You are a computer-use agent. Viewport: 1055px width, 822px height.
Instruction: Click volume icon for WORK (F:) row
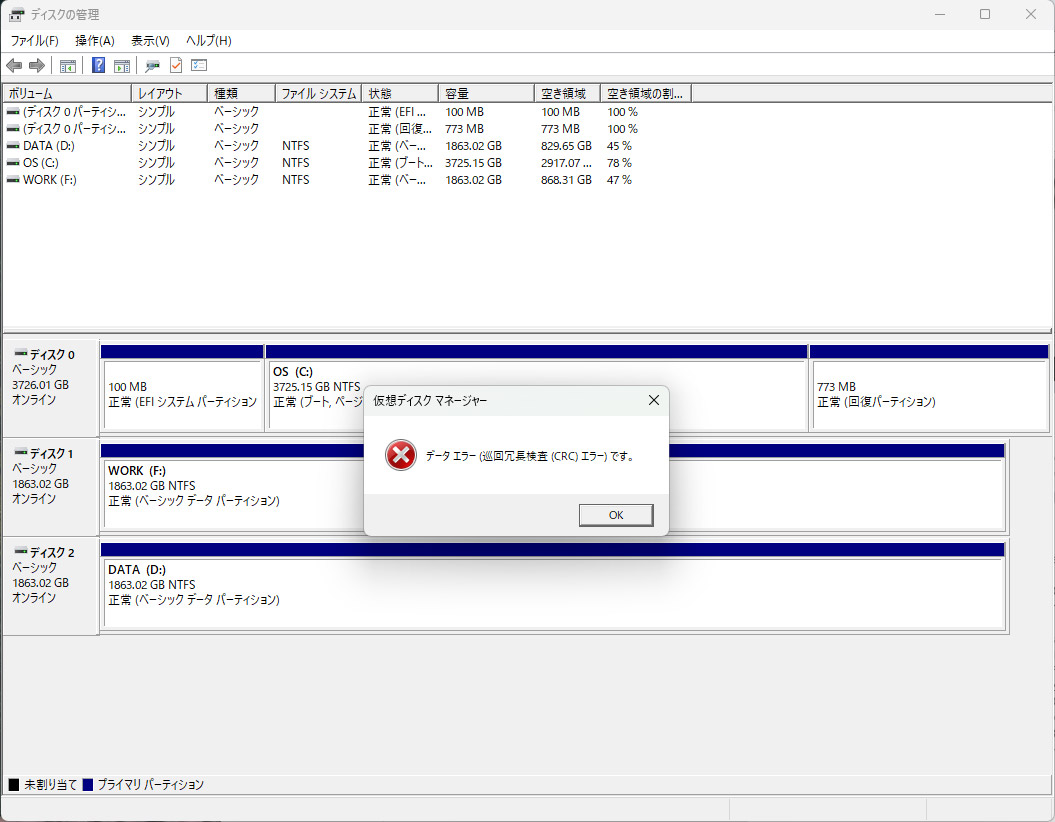tap(13, 180)
